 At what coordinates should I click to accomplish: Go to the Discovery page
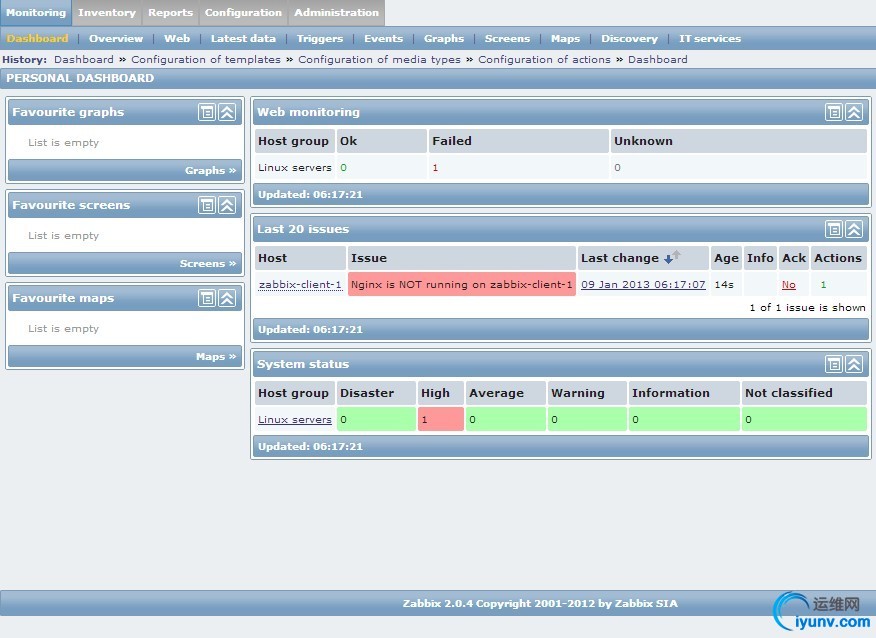[629, 39]
